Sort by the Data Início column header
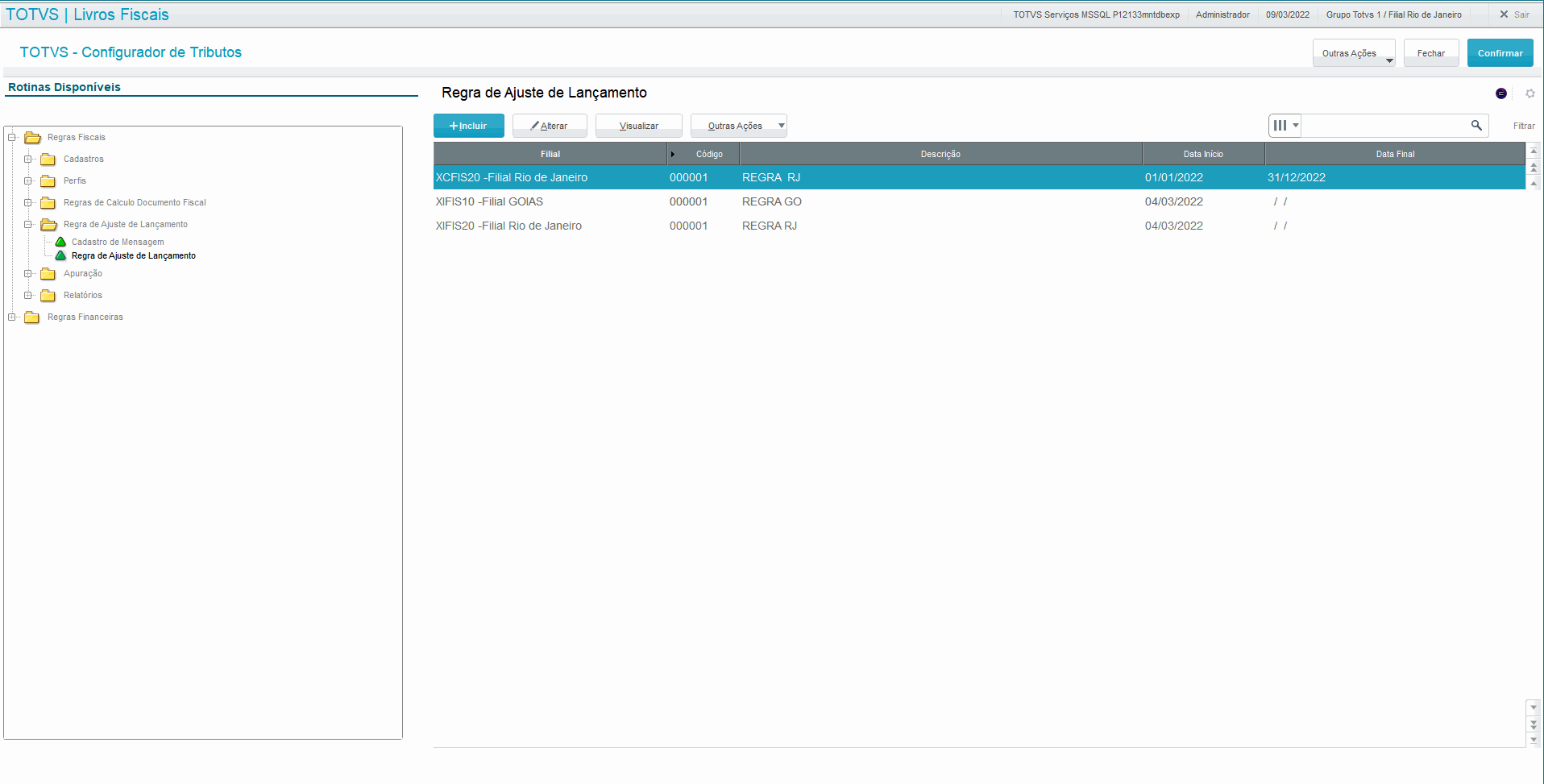The image size is (1544, 784). click(x=1203, y=154)
